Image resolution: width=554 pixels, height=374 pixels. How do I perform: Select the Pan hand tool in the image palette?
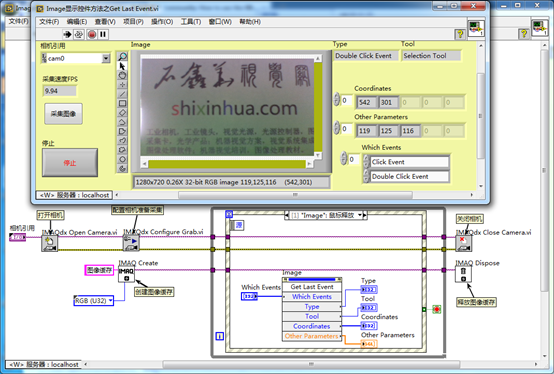pyautogui.click(x=122, y=75)
